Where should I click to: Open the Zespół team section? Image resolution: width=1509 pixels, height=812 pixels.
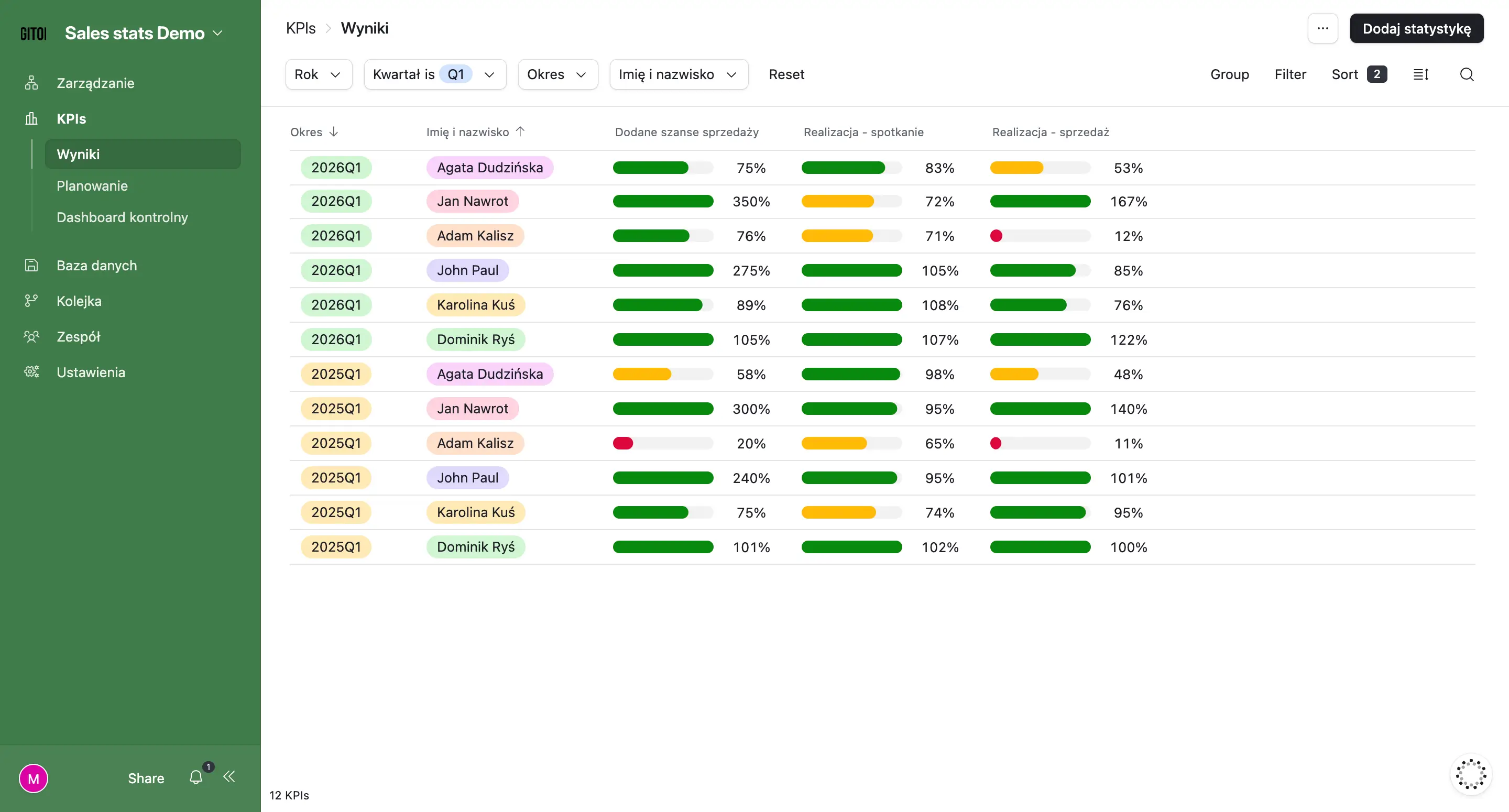[x=79, y=336]
